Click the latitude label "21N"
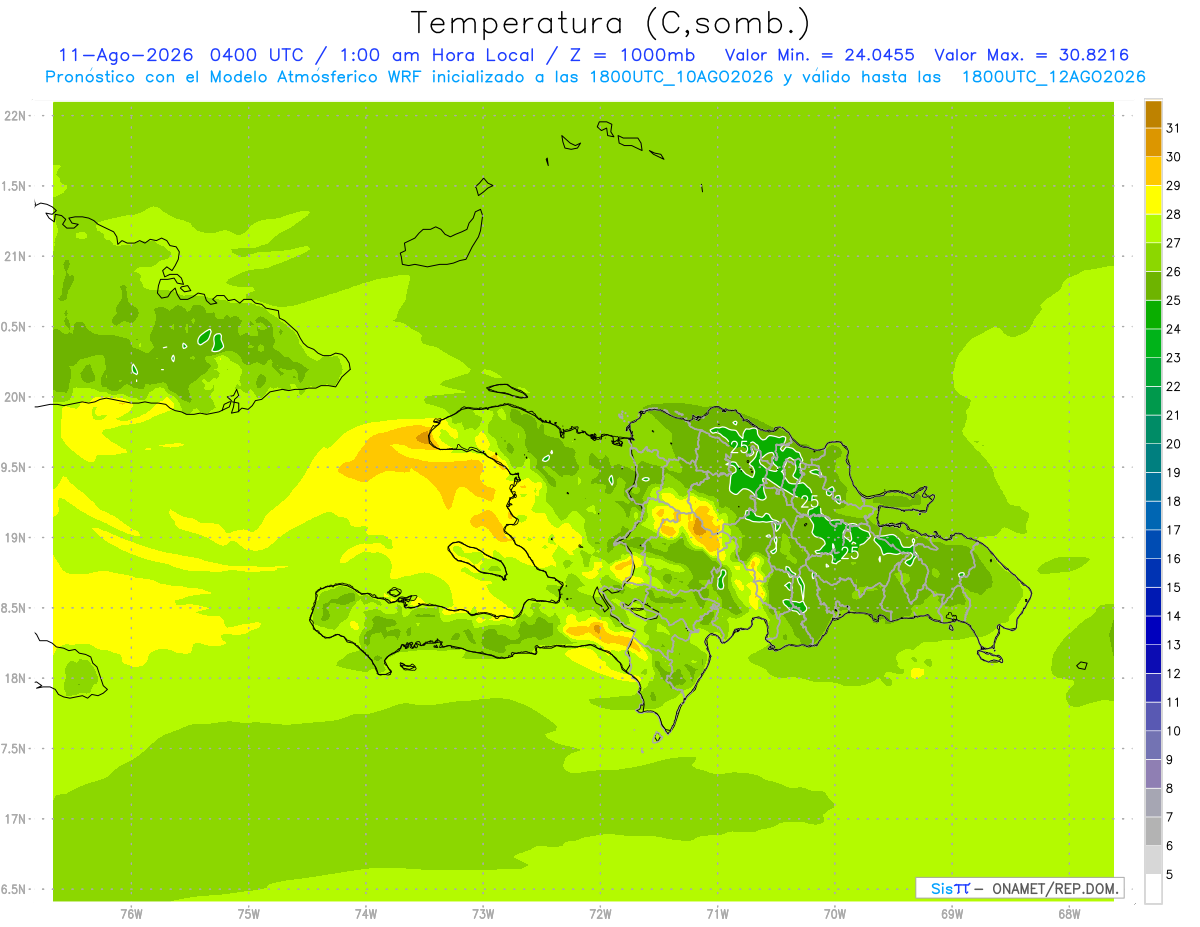This screenshot has height=927, width=1200. 15,257
